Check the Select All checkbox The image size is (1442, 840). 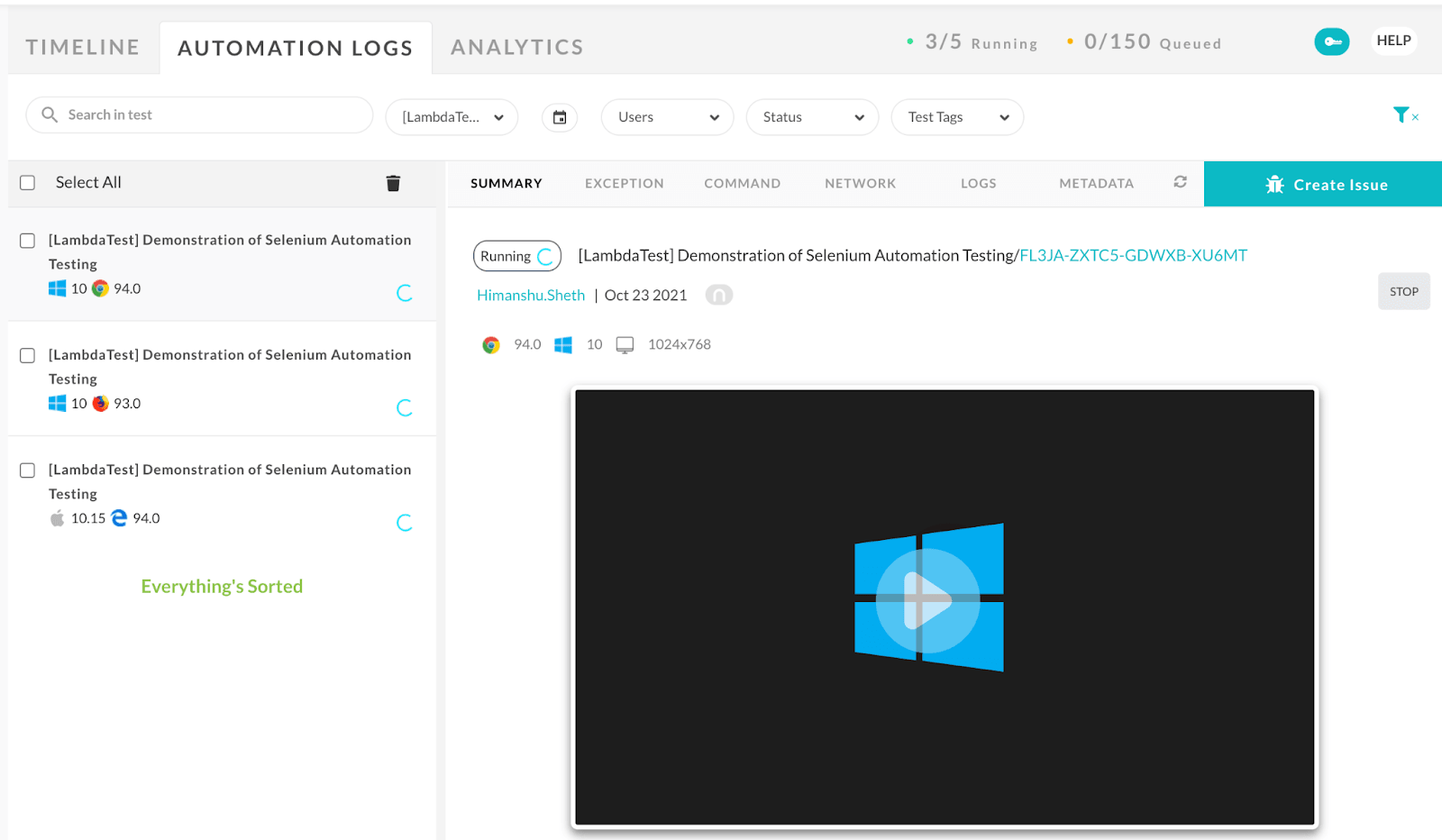(x=27, y=182)
